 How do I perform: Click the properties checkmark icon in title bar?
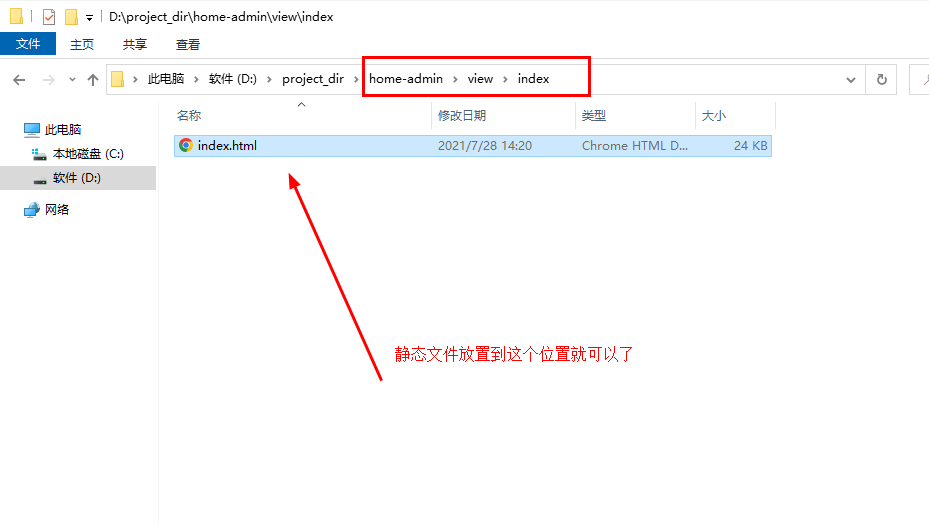coord(49,17)
